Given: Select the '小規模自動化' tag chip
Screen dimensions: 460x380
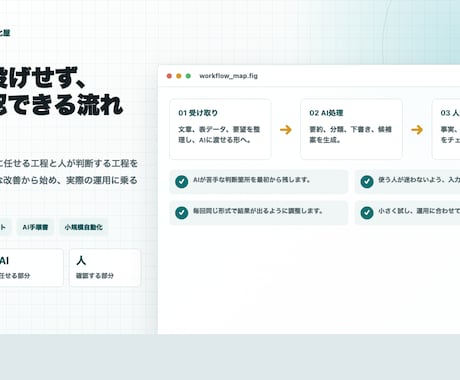Looking at the screenshot, I should click(84, 227).
